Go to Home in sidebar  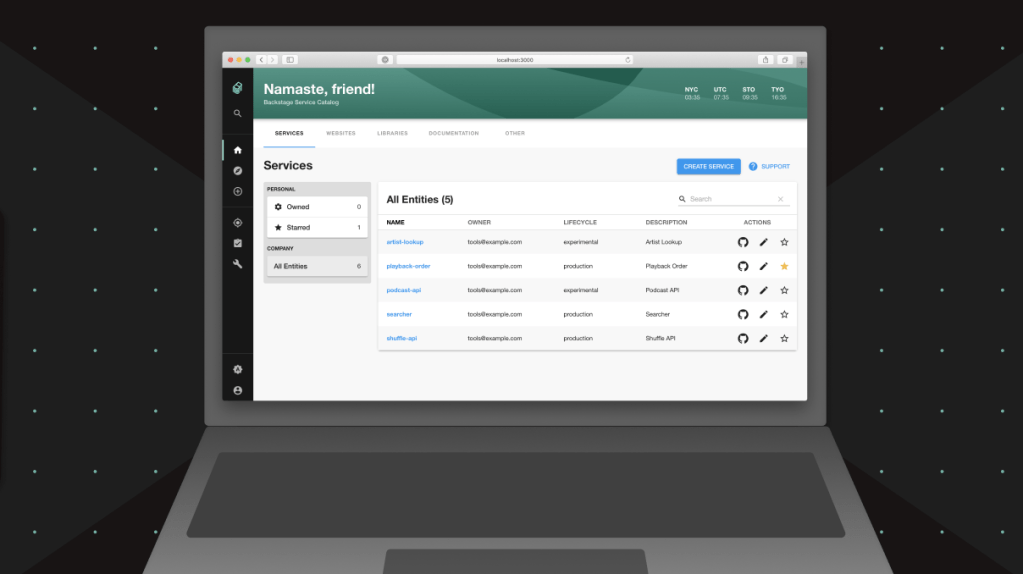(237, 150)
